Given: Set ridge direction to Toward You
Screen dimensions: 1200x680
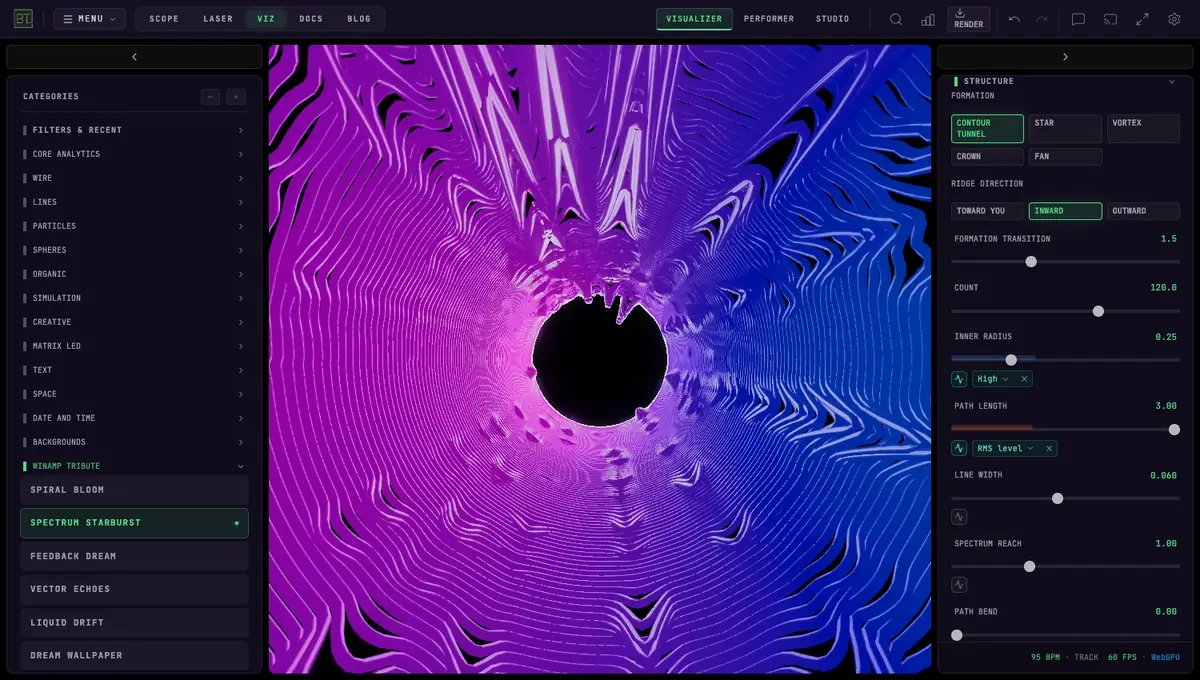Looking at the screenshot, I should tap(987, 211).
